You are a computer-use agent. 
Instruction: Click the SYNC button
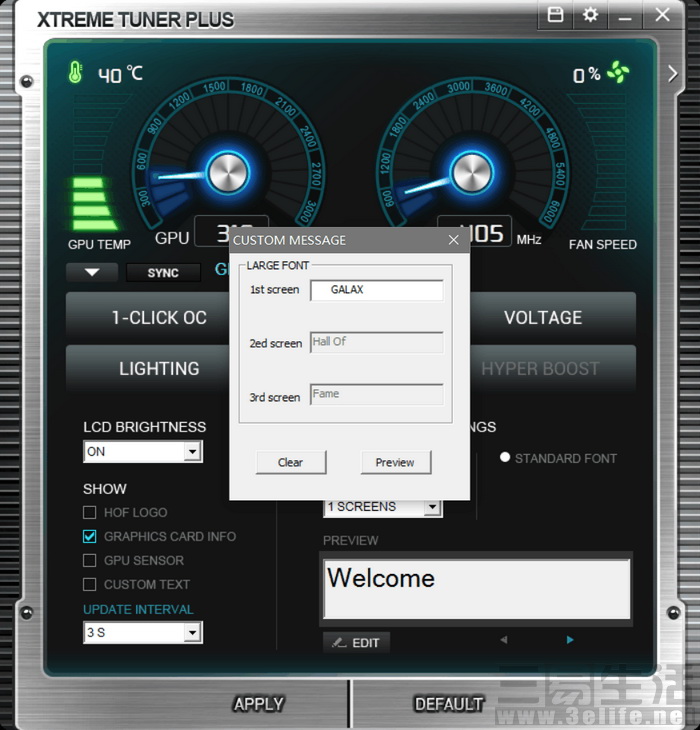(x=163, y=273)
